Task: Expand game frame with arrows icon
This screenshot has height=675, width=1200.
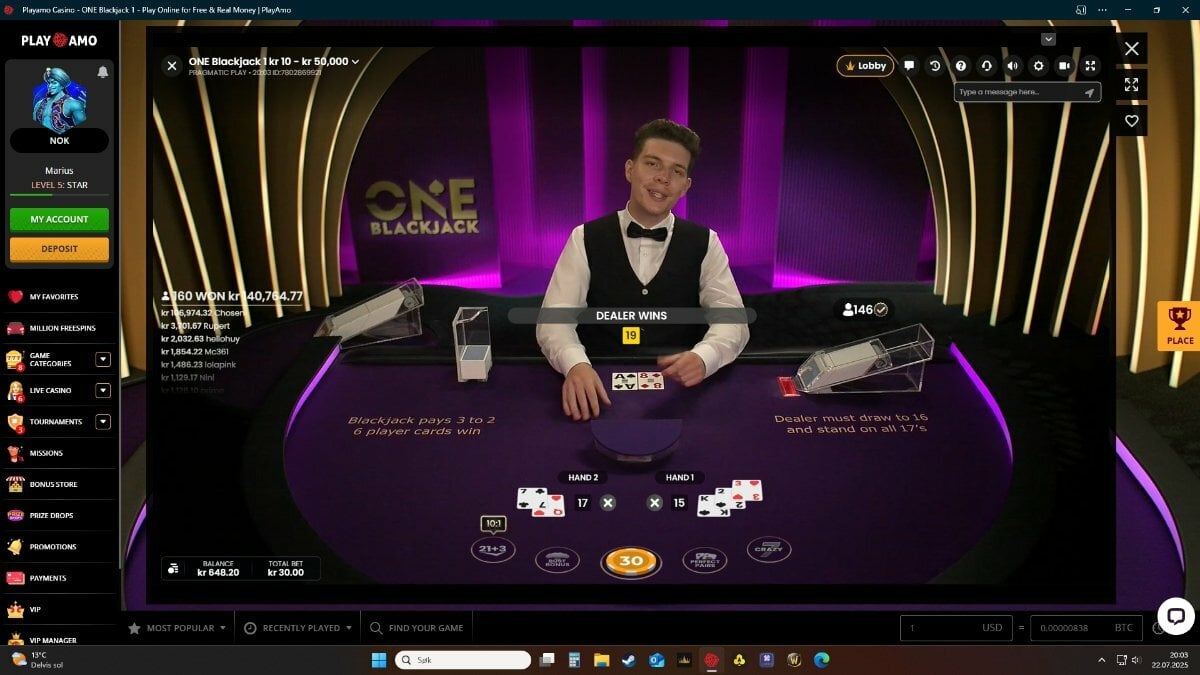Action: click(1131, 85)
